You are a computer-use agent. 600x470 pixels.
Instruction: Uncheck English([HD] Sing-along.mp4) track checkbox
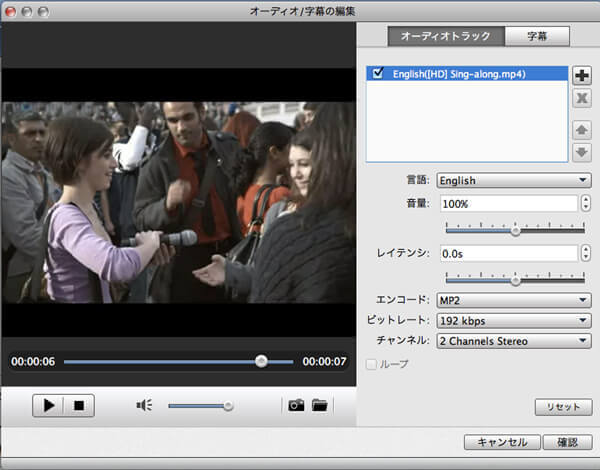click(377, 73)
